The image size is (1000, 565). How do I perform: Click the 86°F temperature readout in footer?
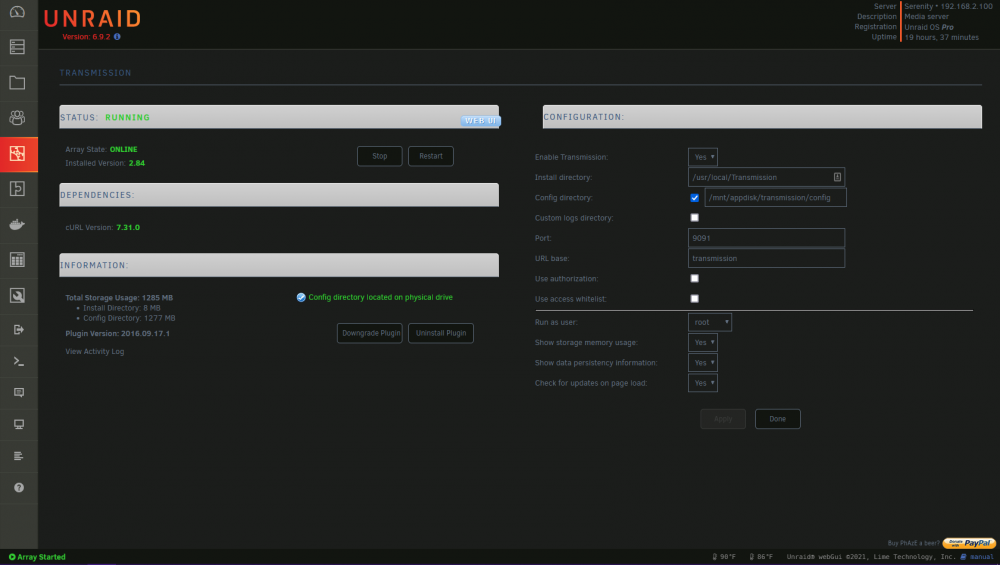click(x=761, y=557)
